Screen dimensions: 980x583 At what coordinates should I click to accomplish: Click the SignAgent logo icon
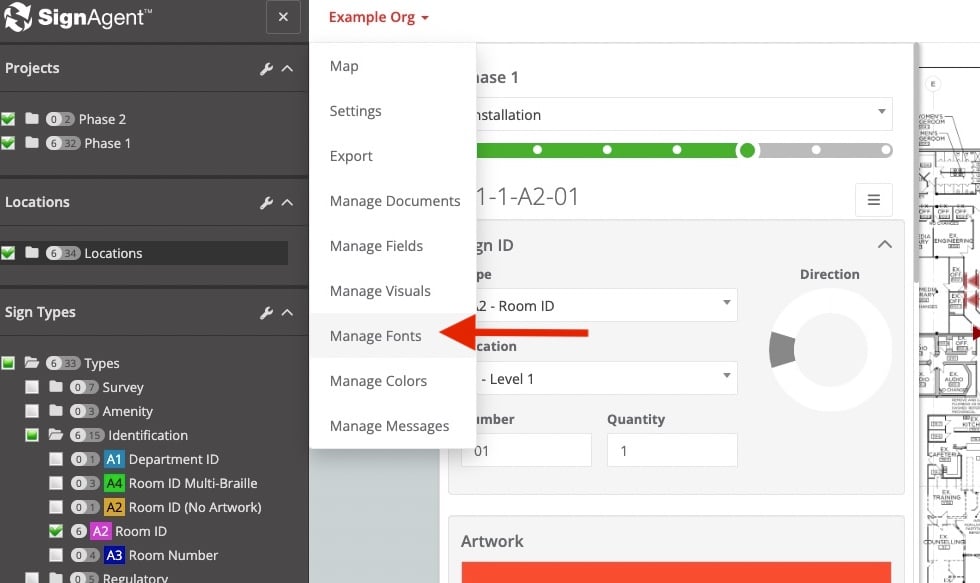click(18, 18)
